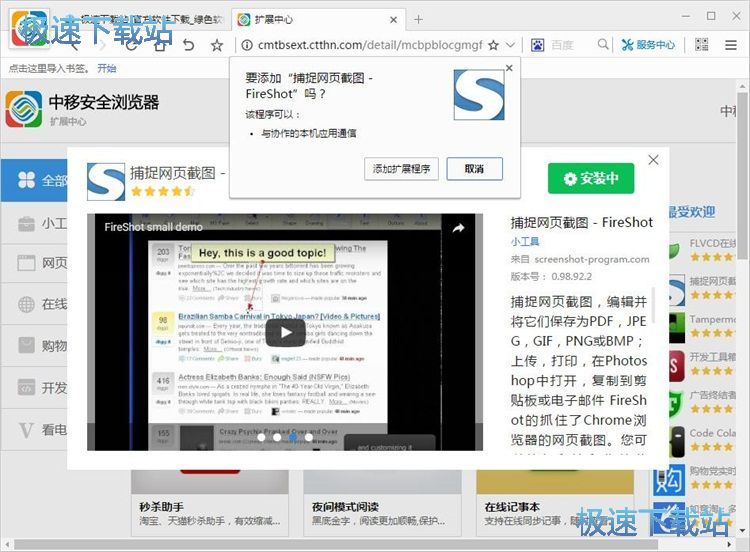Click the magnifier search icon
This screenshot has height=552, width=750.
tap(603, 44)
